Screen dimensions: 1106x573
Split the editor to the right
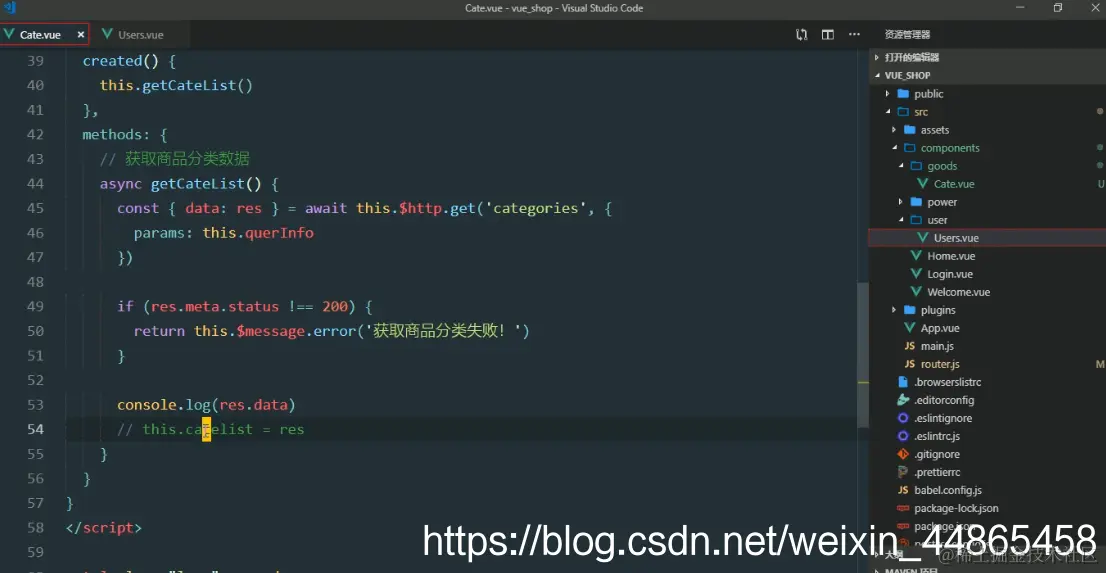[827, 34]
